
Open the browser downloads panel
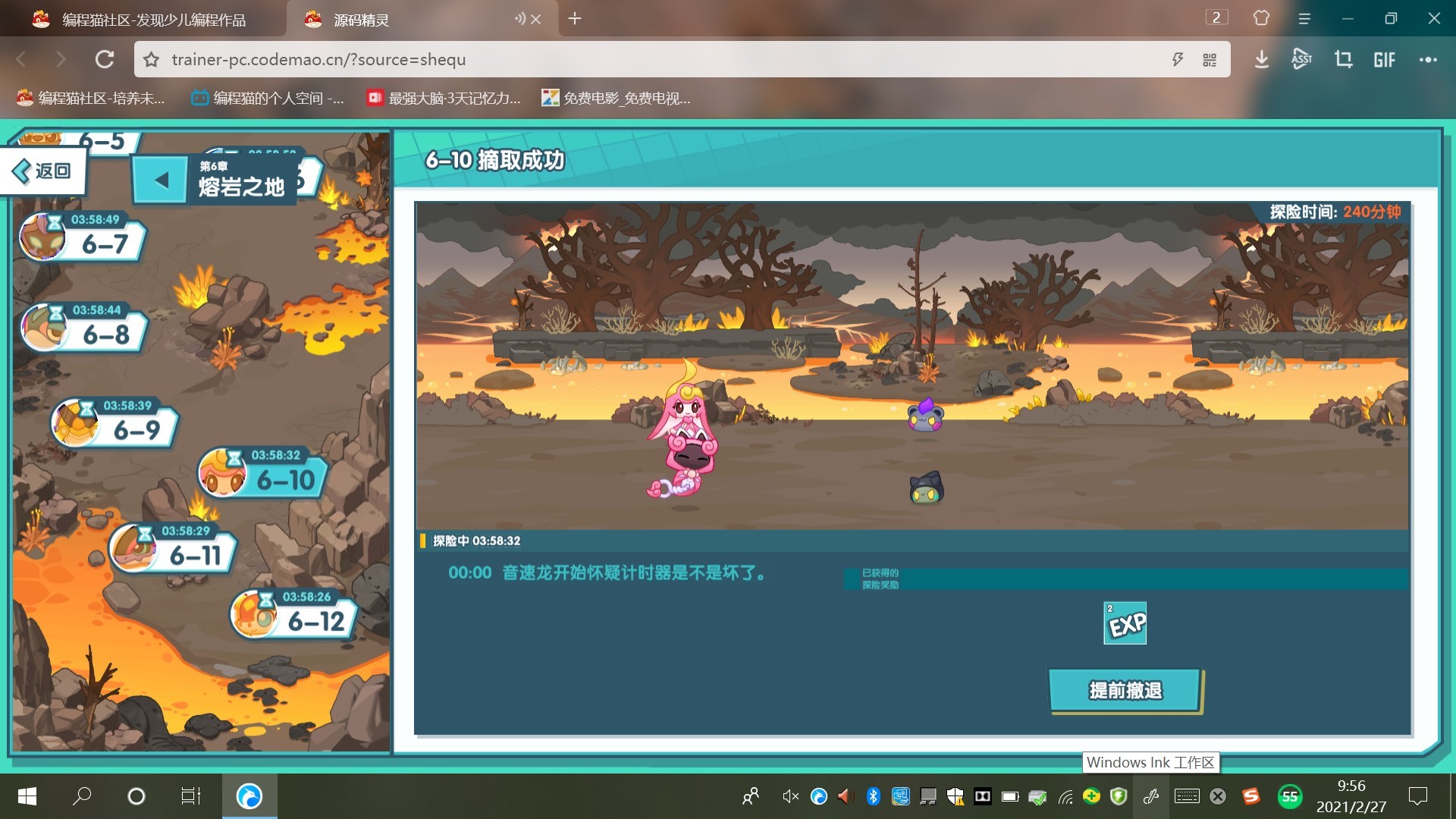pyautogui.click(x=1261, y=59)
